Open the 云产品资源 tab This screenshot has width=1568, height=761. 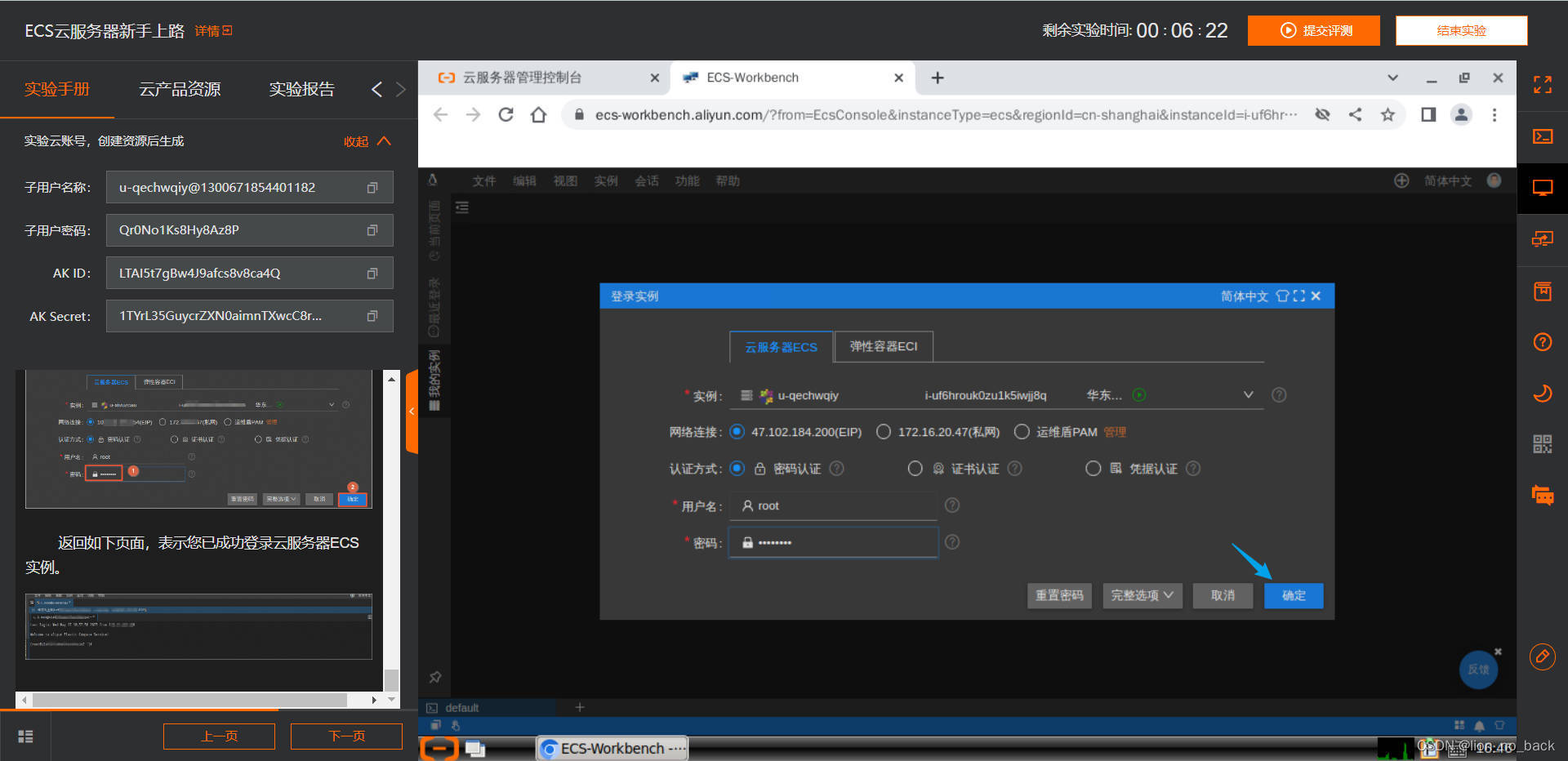tap(180, 89)
